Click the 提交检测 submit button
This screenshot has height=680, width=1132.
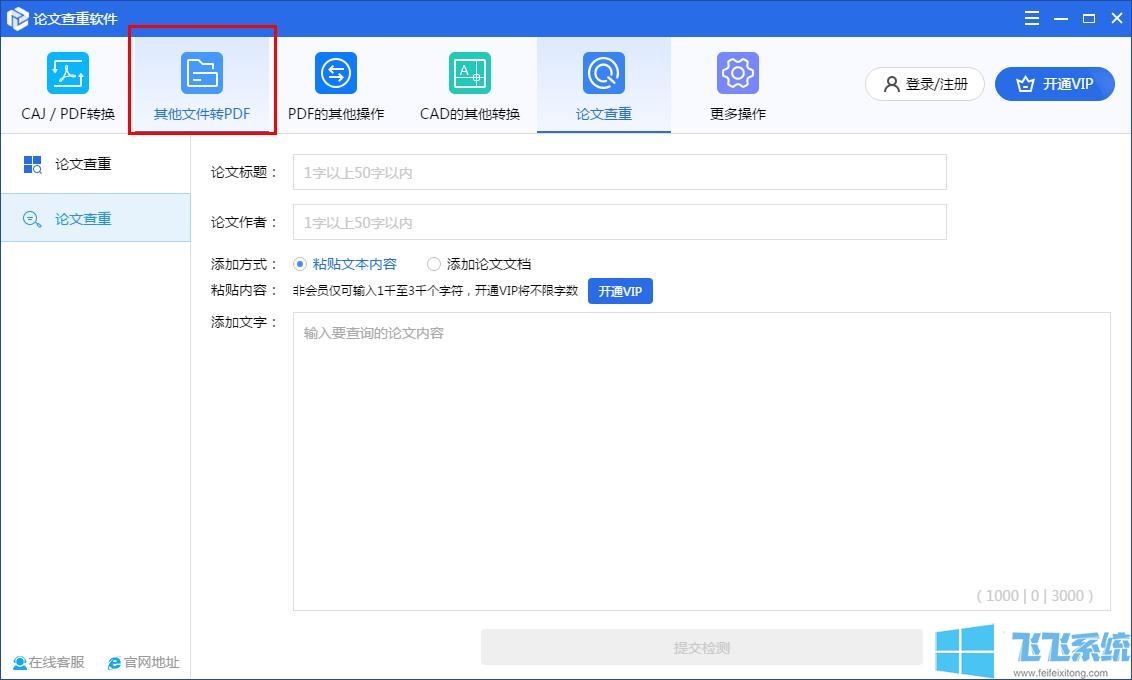[x=701, y=647]
